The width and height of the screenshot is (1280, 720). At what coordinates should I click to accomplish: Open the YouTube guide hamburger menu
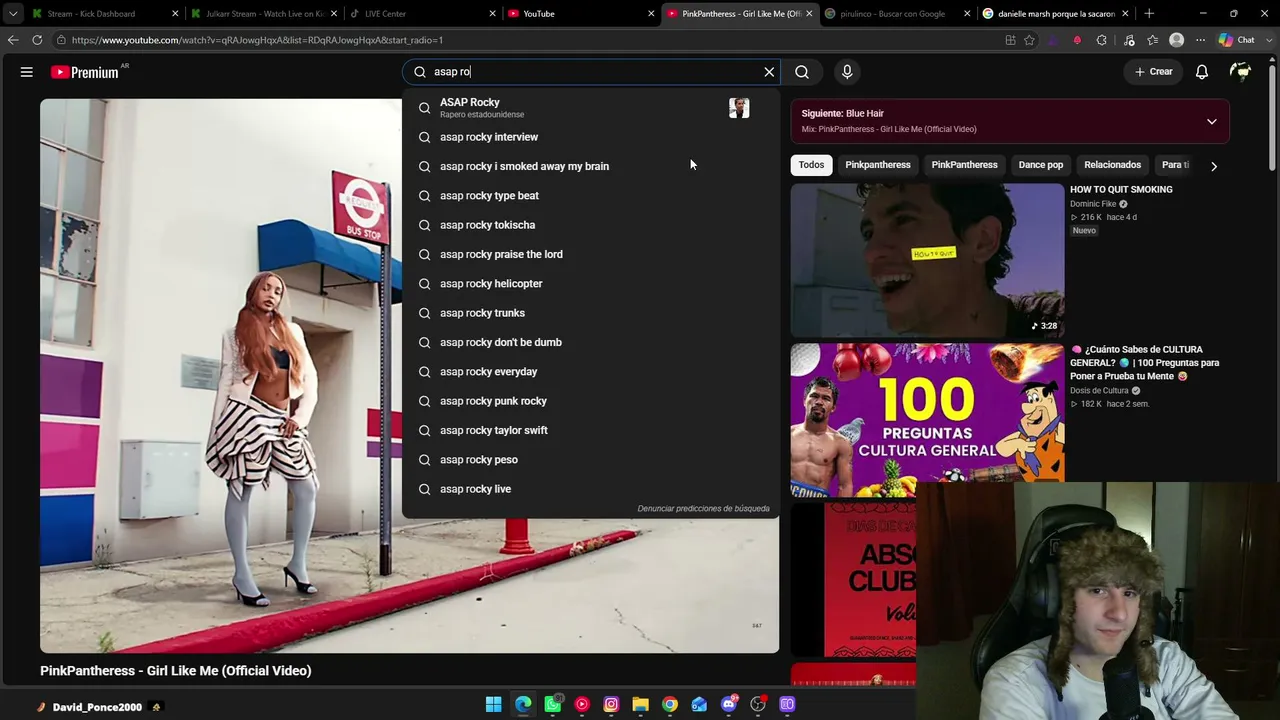click(27, 72)
